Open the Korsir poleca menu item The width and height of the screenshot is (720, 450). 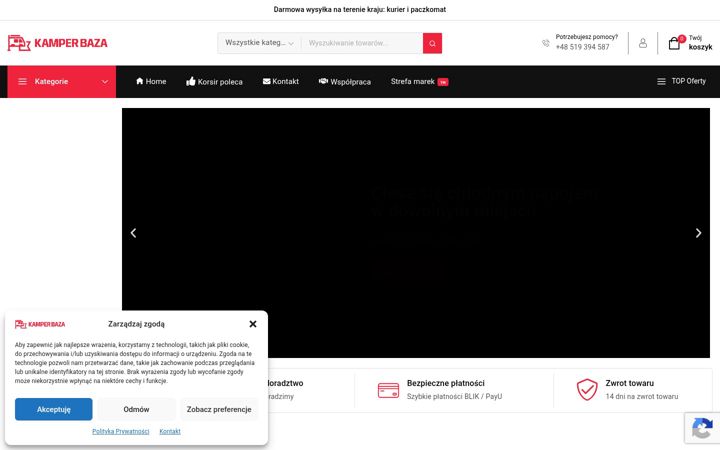coord(214,81)
